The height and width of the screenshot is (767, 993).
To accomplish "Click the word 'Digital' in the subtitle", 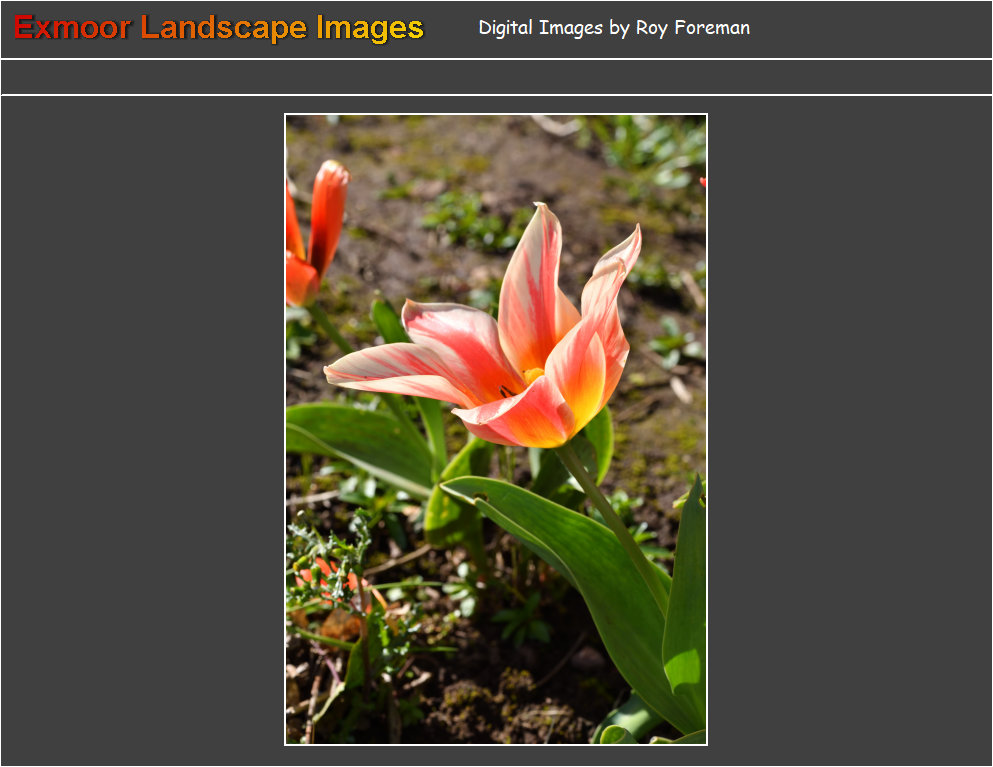I will (x=506, y=28).
